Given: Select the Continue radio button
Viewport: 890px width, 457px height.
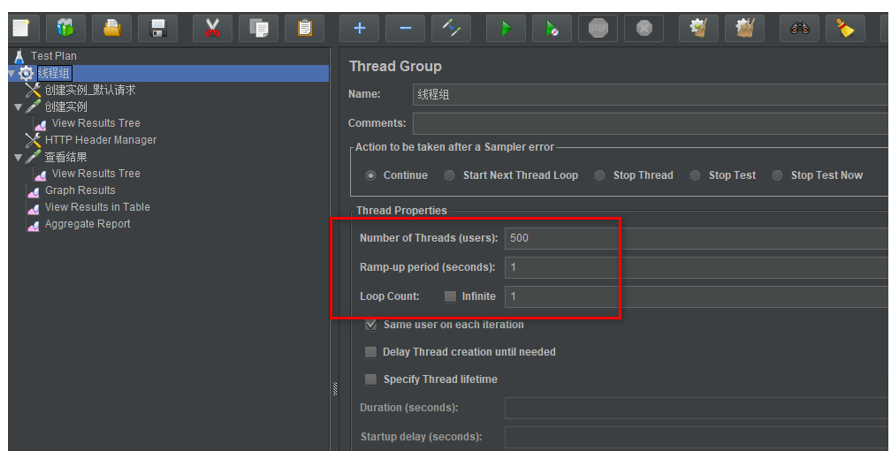Looking at the screenshot, I should tap(371, 175).
